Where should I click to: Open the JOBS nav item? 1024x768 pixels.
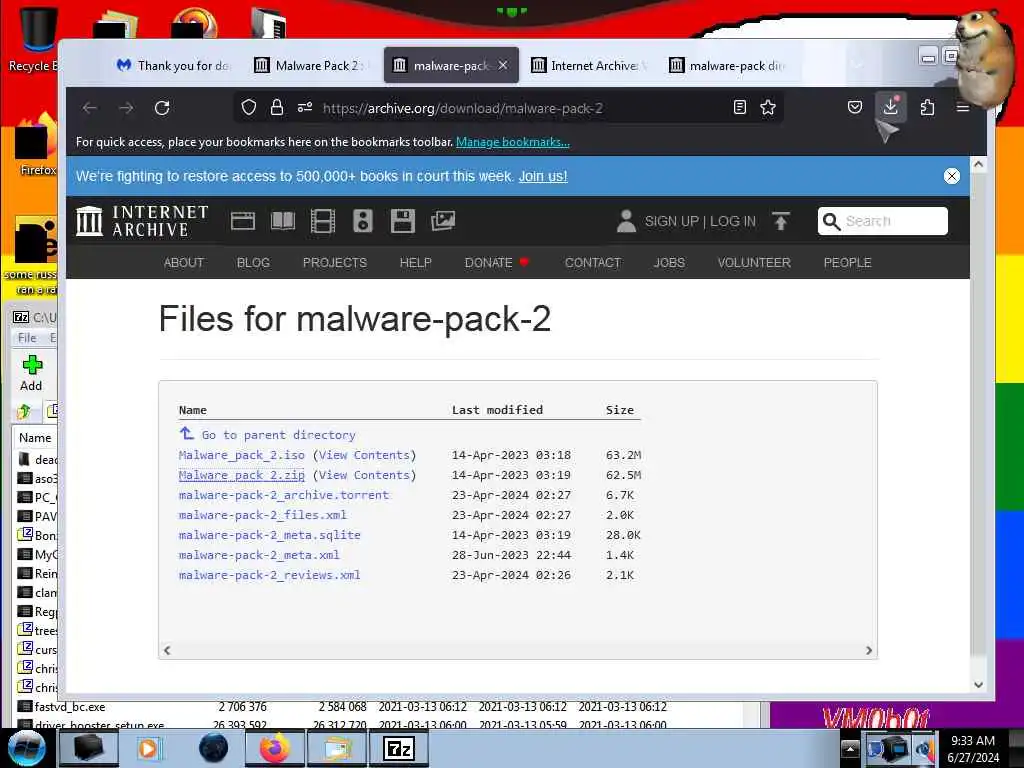click(x=669, y=263)
